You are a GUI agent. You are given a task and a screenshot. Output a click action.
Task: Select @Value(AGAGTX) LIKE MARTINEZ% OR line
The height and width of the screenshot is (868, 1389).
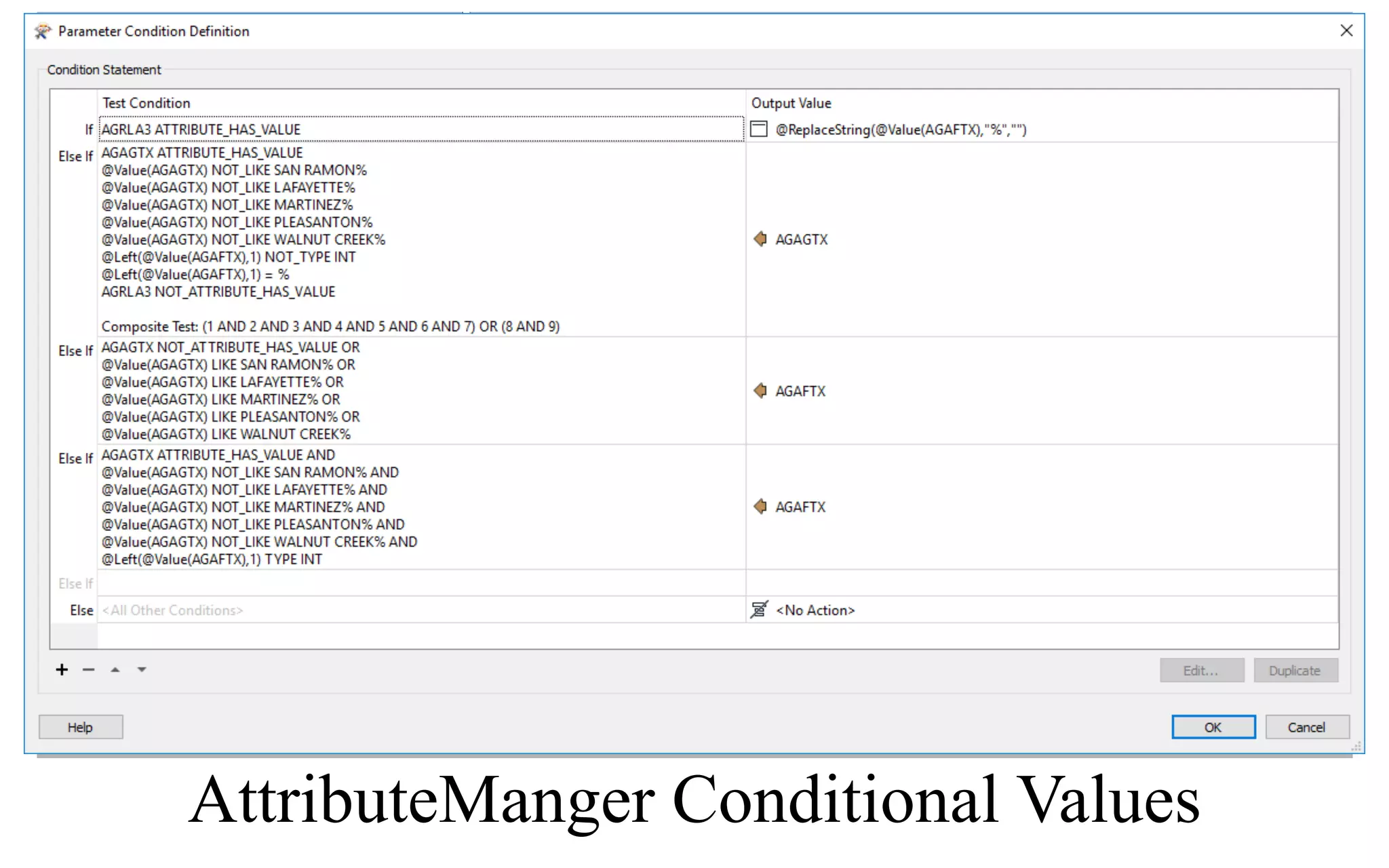click(220, 399)
